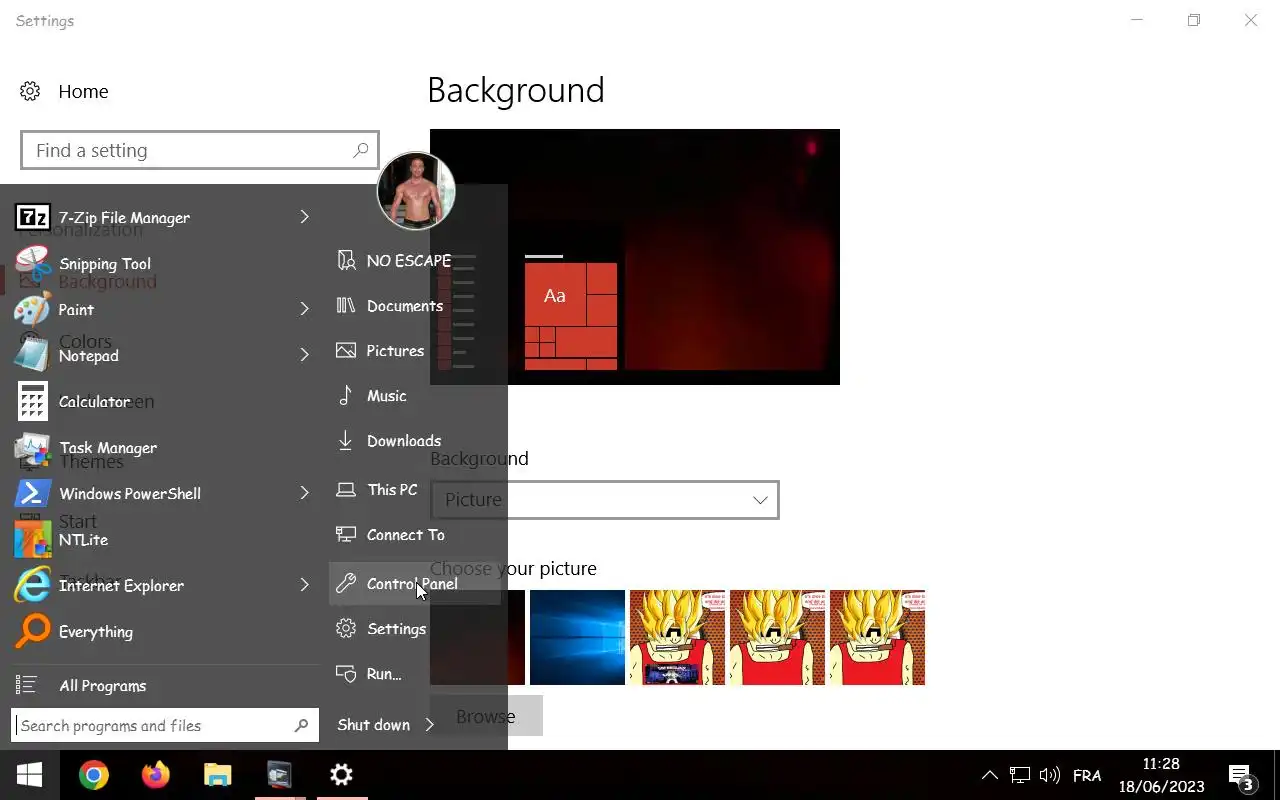Image resolution: width=1280 pixels, height=800 pixels.
Task: Open the Background Picture dropdown
Action: click(605, 500)
